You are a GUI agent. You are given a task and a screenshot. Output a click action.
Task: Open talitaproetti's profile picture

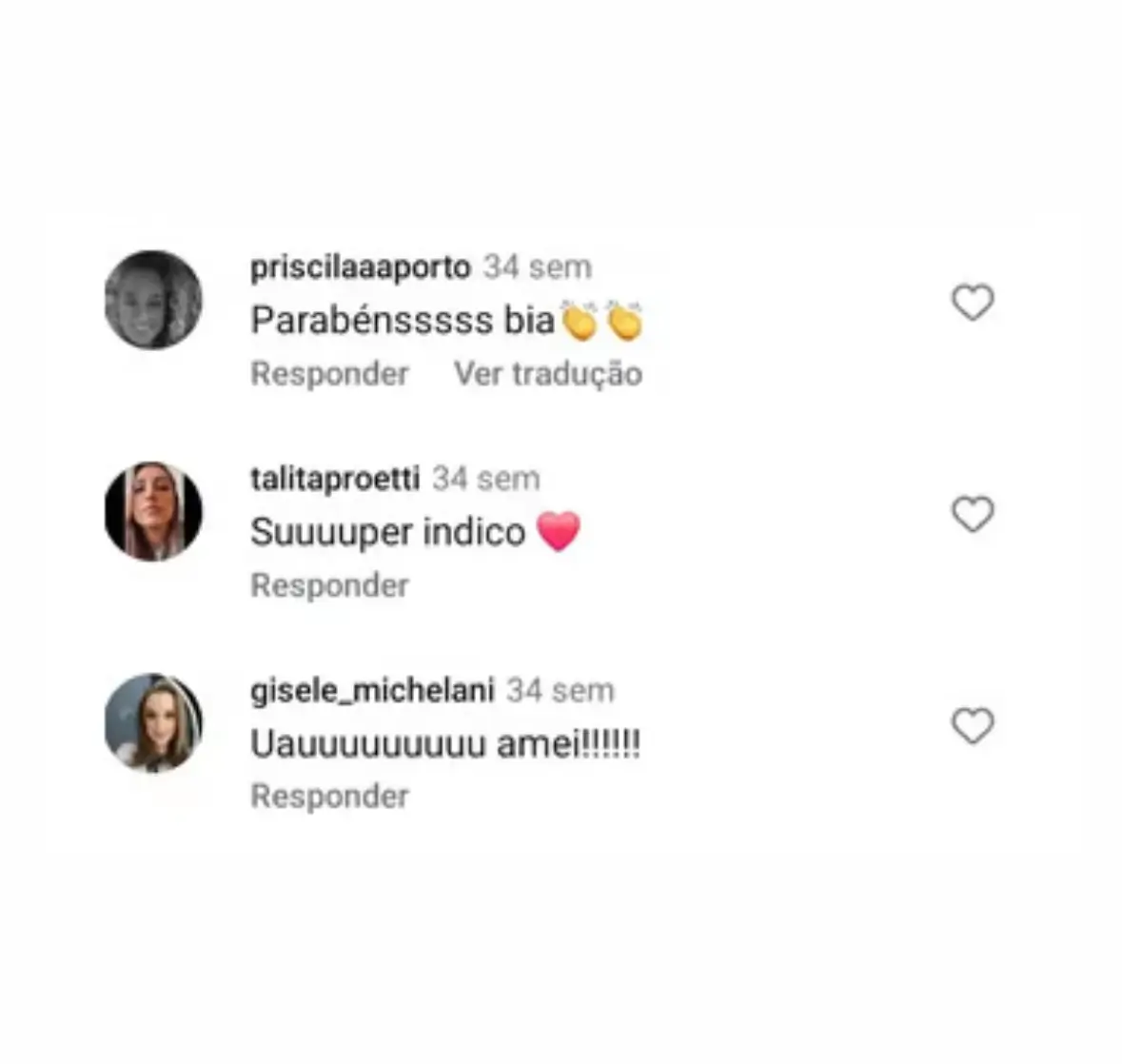click(153, 512)
